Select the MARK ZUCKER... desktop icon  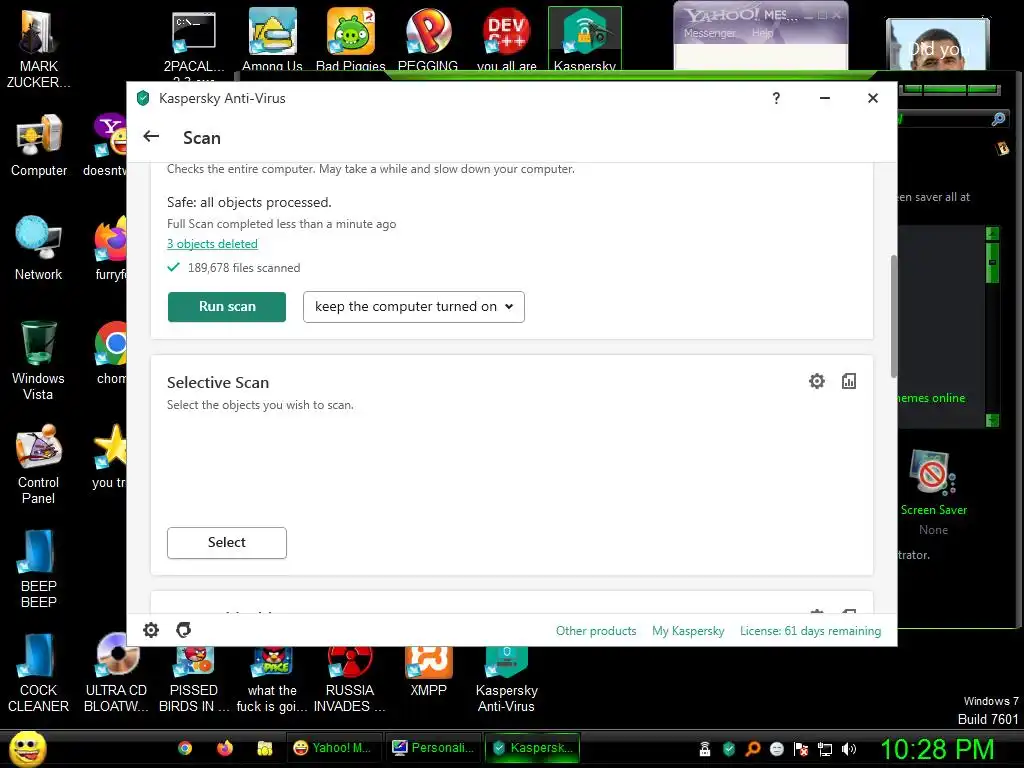point(39,49)
